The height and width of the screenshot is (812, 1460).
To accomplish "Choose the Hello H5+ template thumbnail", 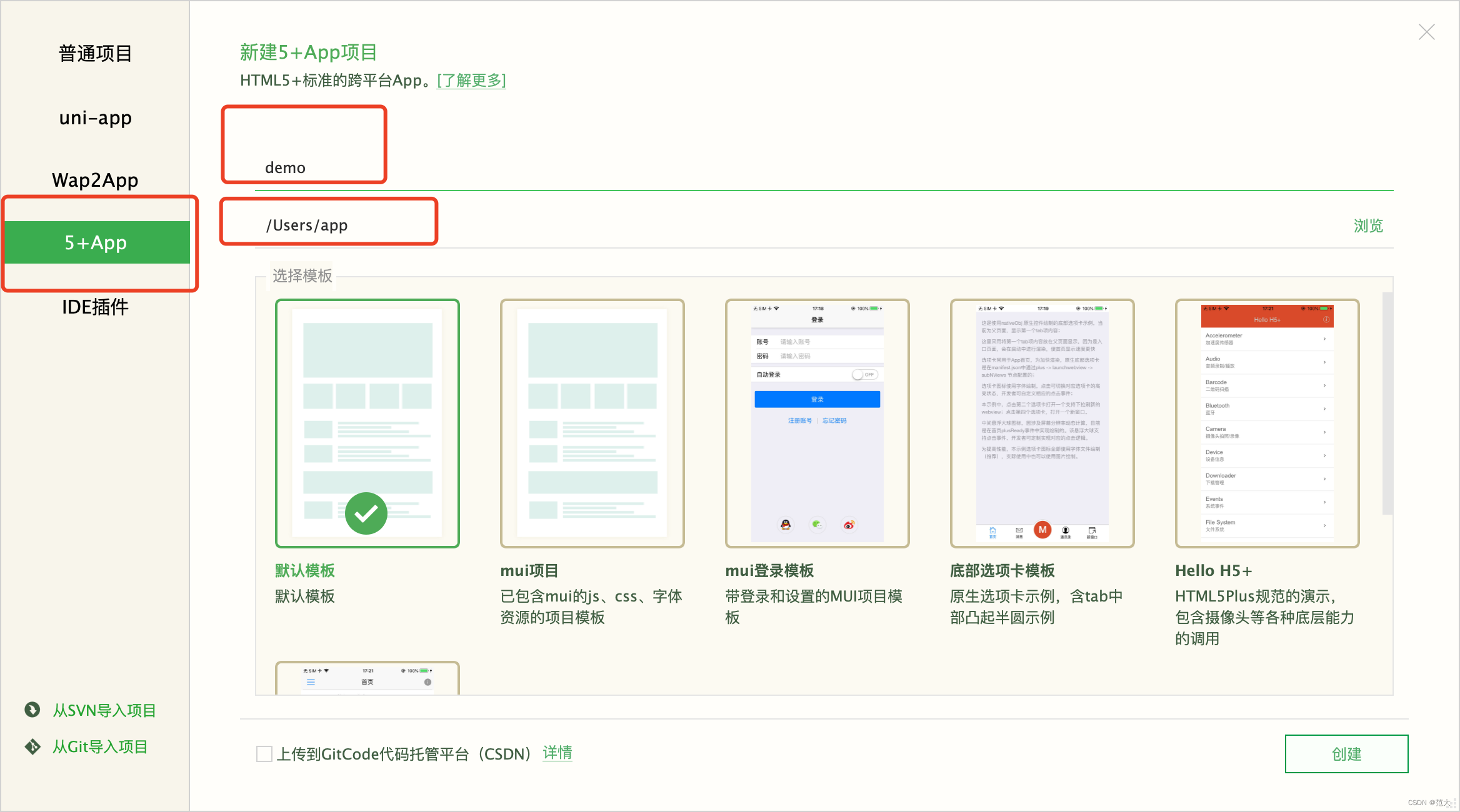I will (1267, 423).
